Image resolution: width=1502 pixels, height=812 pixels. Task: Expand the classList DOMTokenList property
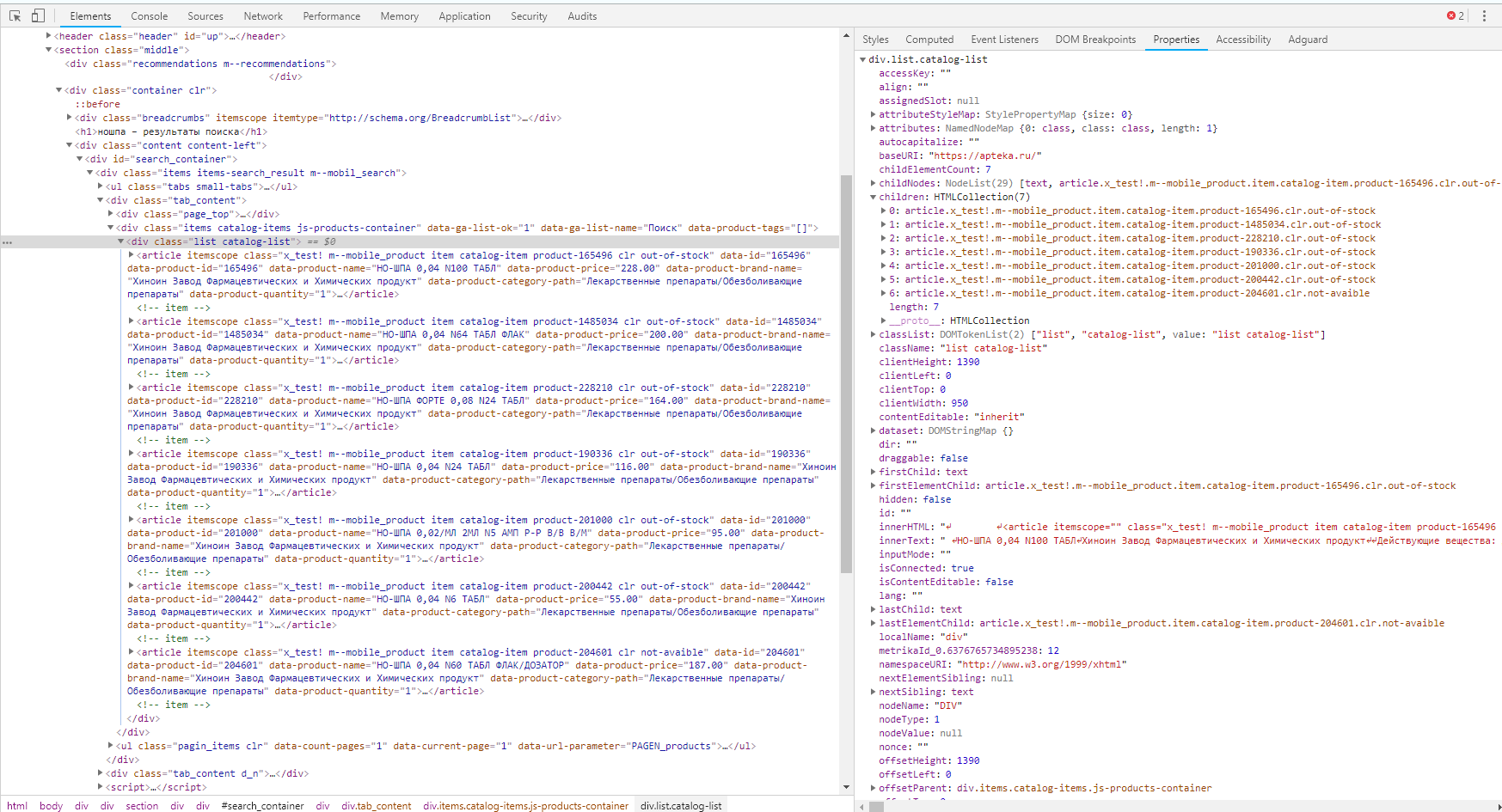[x=874, y=334]
